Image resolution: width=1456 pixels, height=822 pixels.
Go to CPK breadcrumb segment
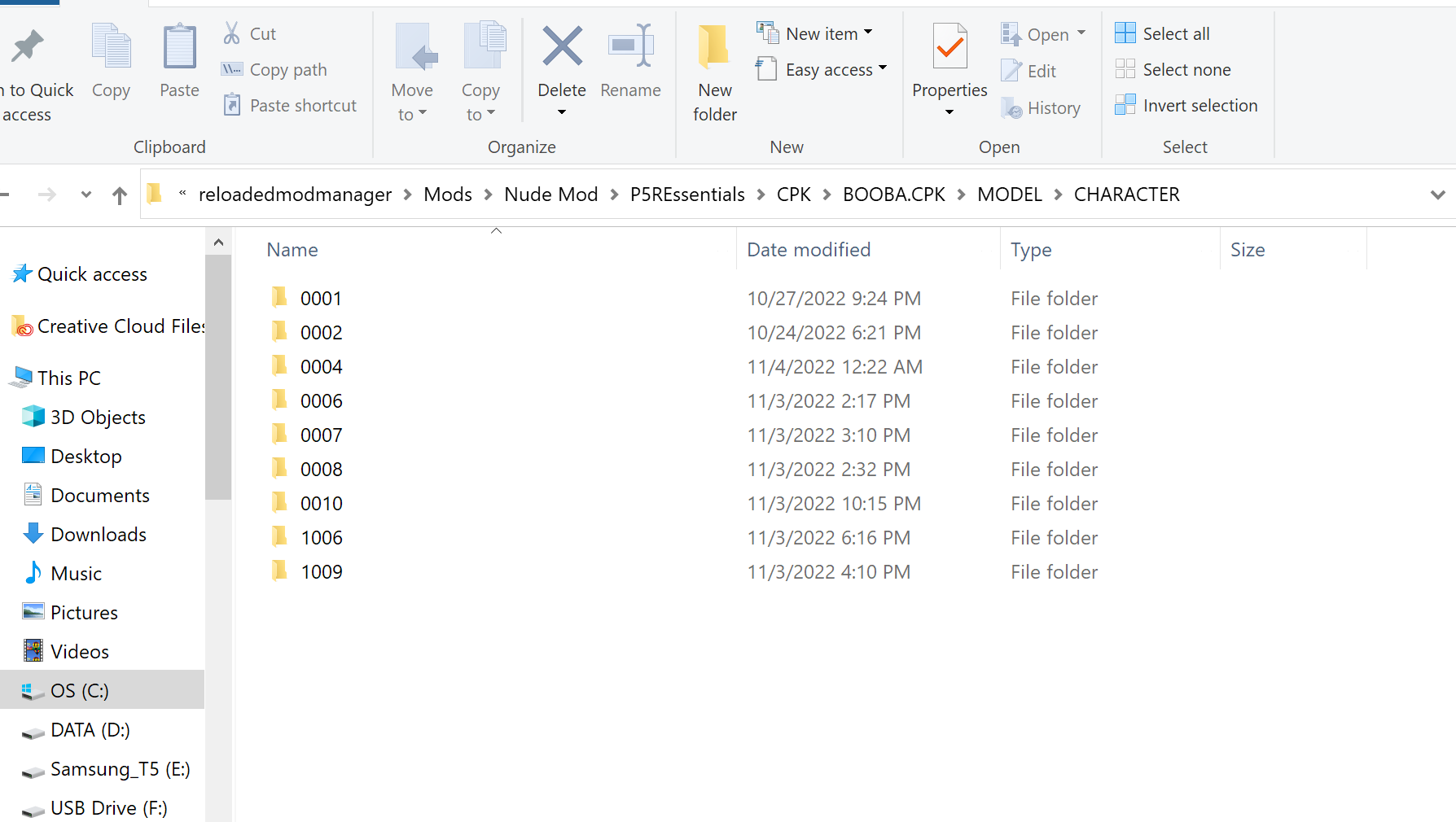pos(794,195)
